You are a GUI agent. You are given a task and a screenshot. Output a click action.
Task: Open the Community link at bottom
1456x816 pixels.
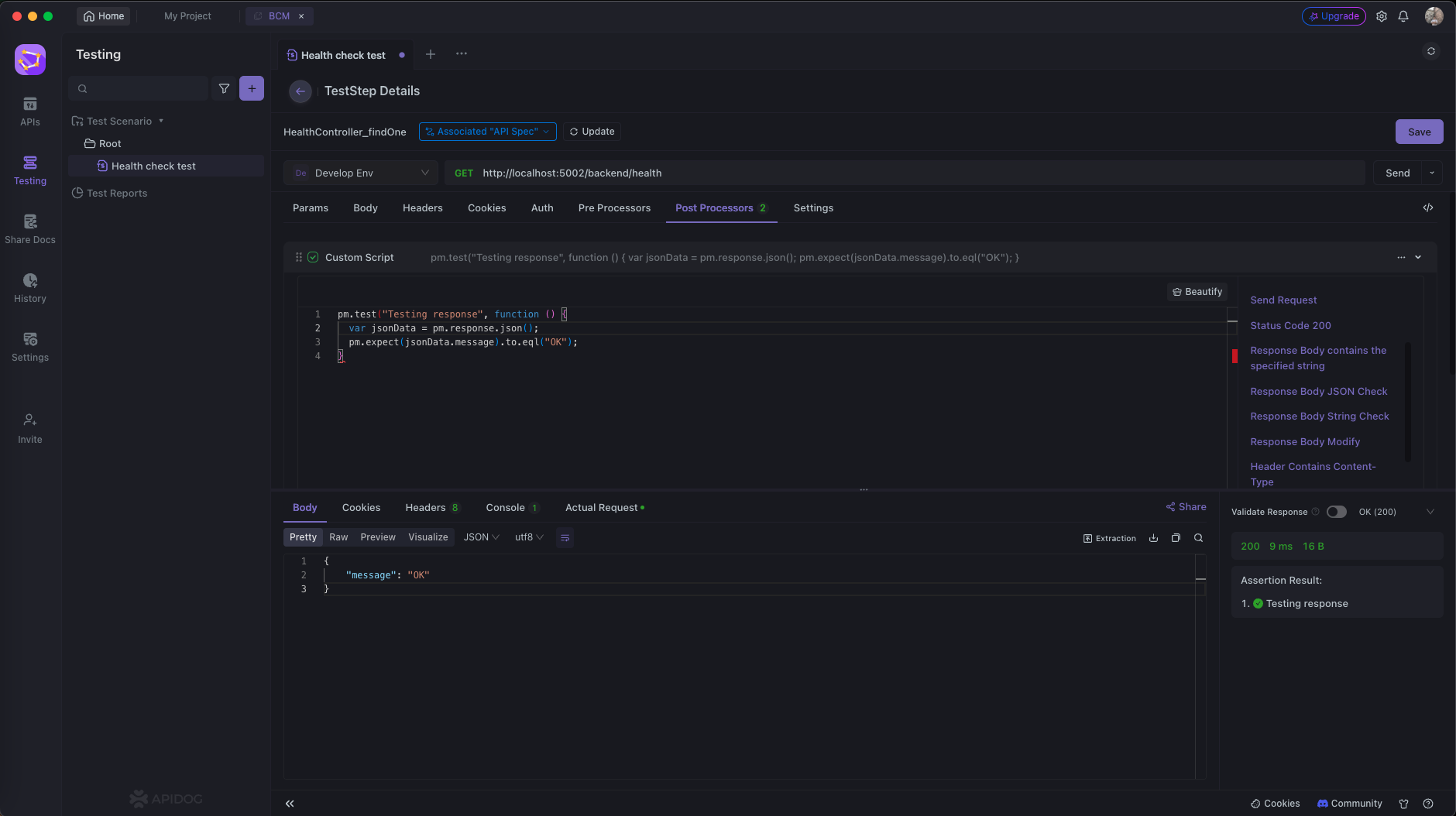(x=1350, y=804)
